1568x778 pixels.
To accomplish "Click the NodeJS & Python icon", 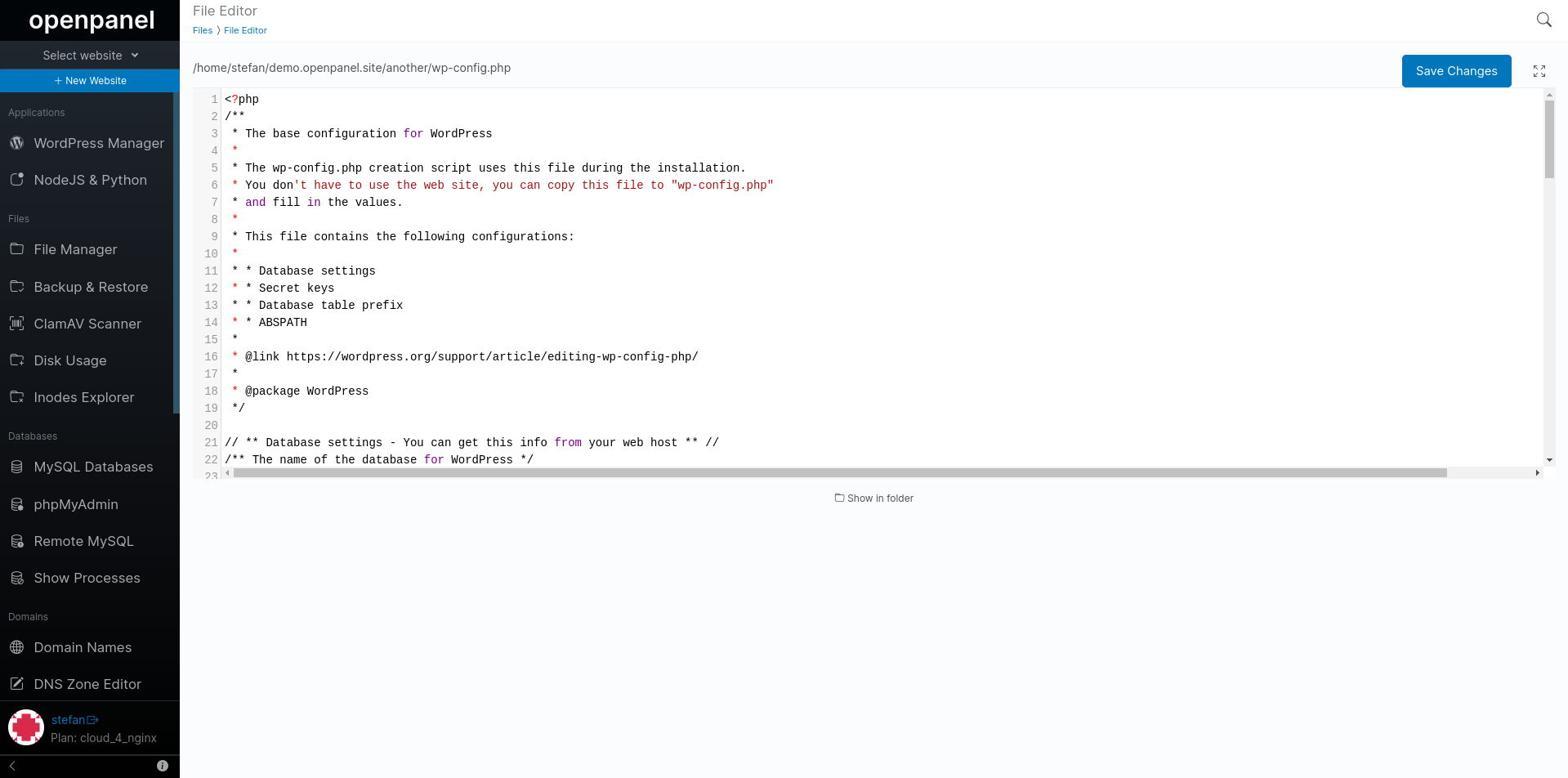I will click(x=16, y=180).
